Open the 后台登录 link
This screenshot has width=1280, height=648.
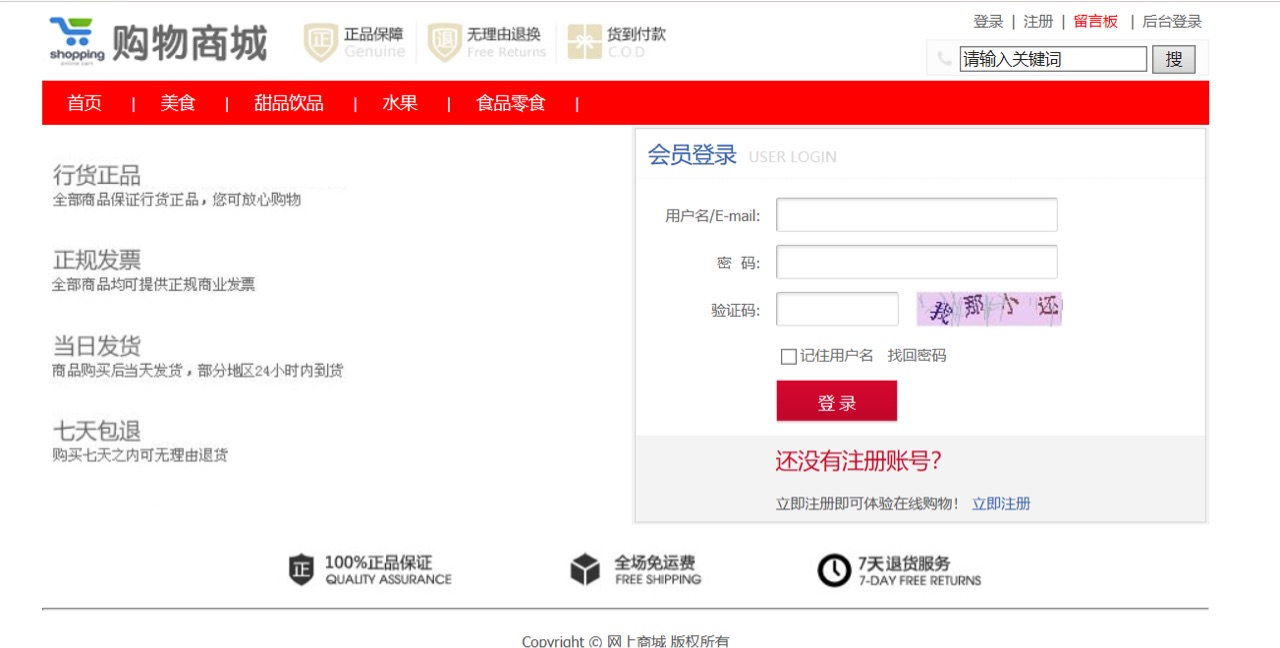click(x=1172, y=21)
